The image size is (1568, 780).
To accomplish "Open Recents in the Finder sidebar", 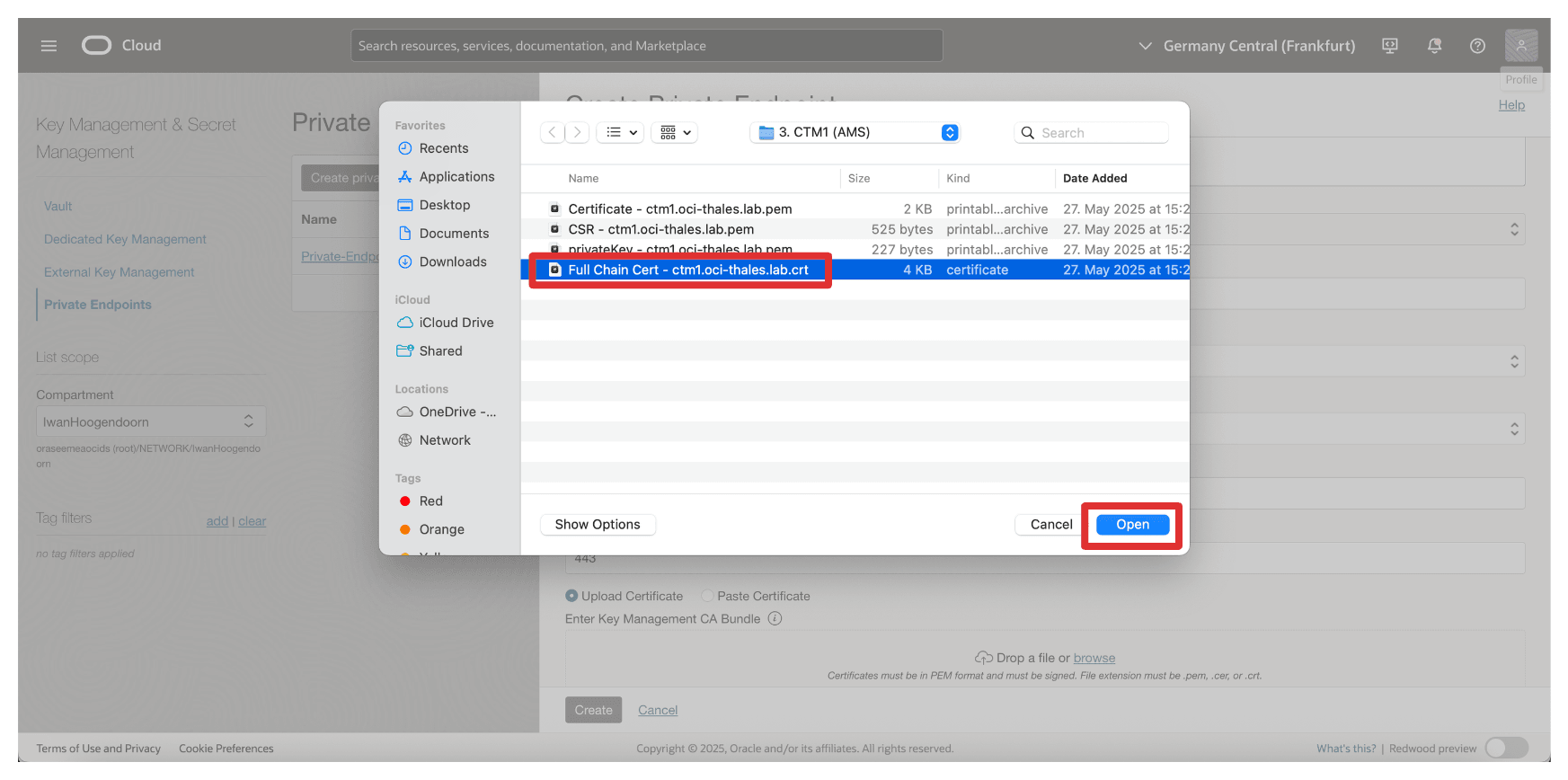I will tap(444, 148).
